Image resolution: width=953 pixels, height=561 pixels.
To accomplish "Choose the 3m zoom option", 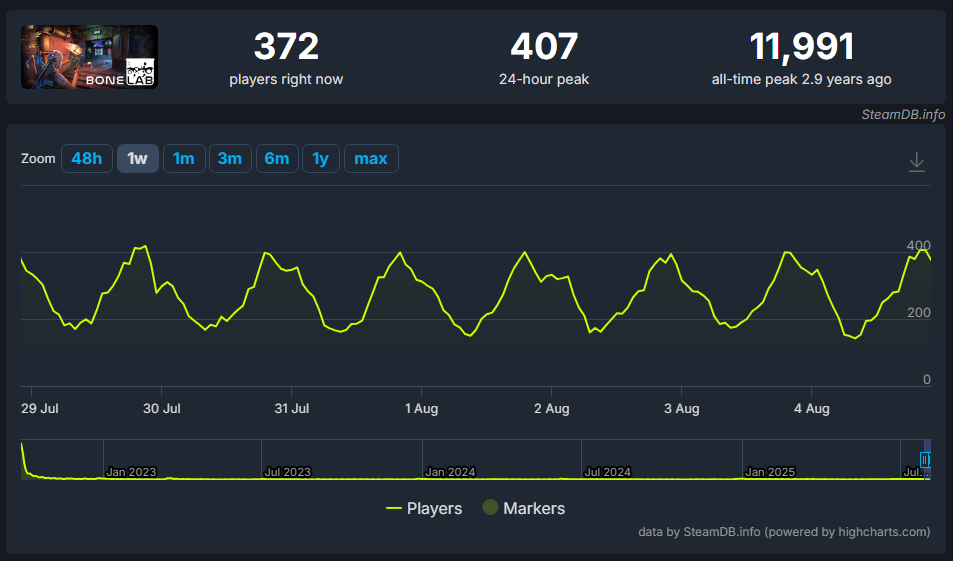I will [230, 159].
